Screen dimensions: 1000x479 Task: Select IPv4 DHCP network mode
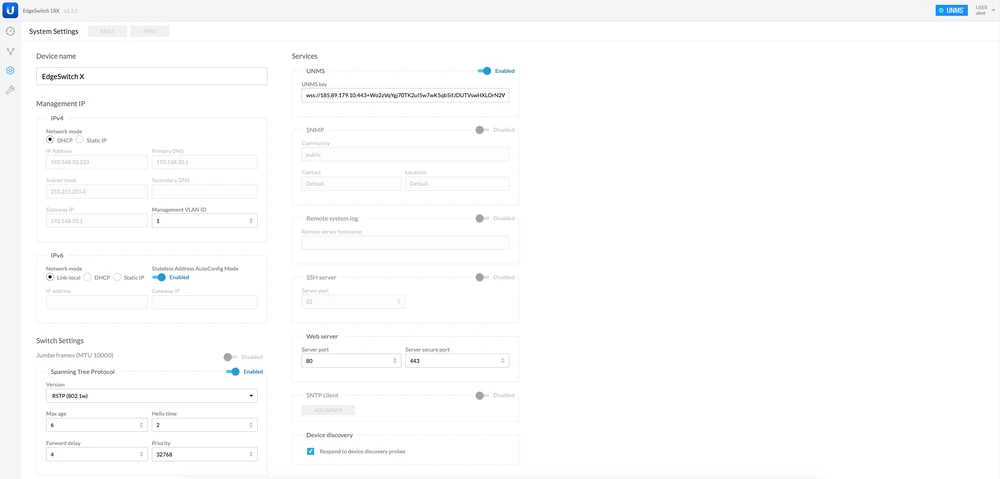[x=50, y=140]
